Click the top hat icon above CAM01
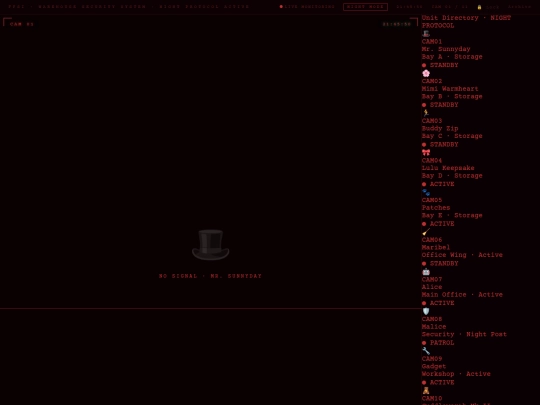540x405 pixels. click(x=426, y=34)
